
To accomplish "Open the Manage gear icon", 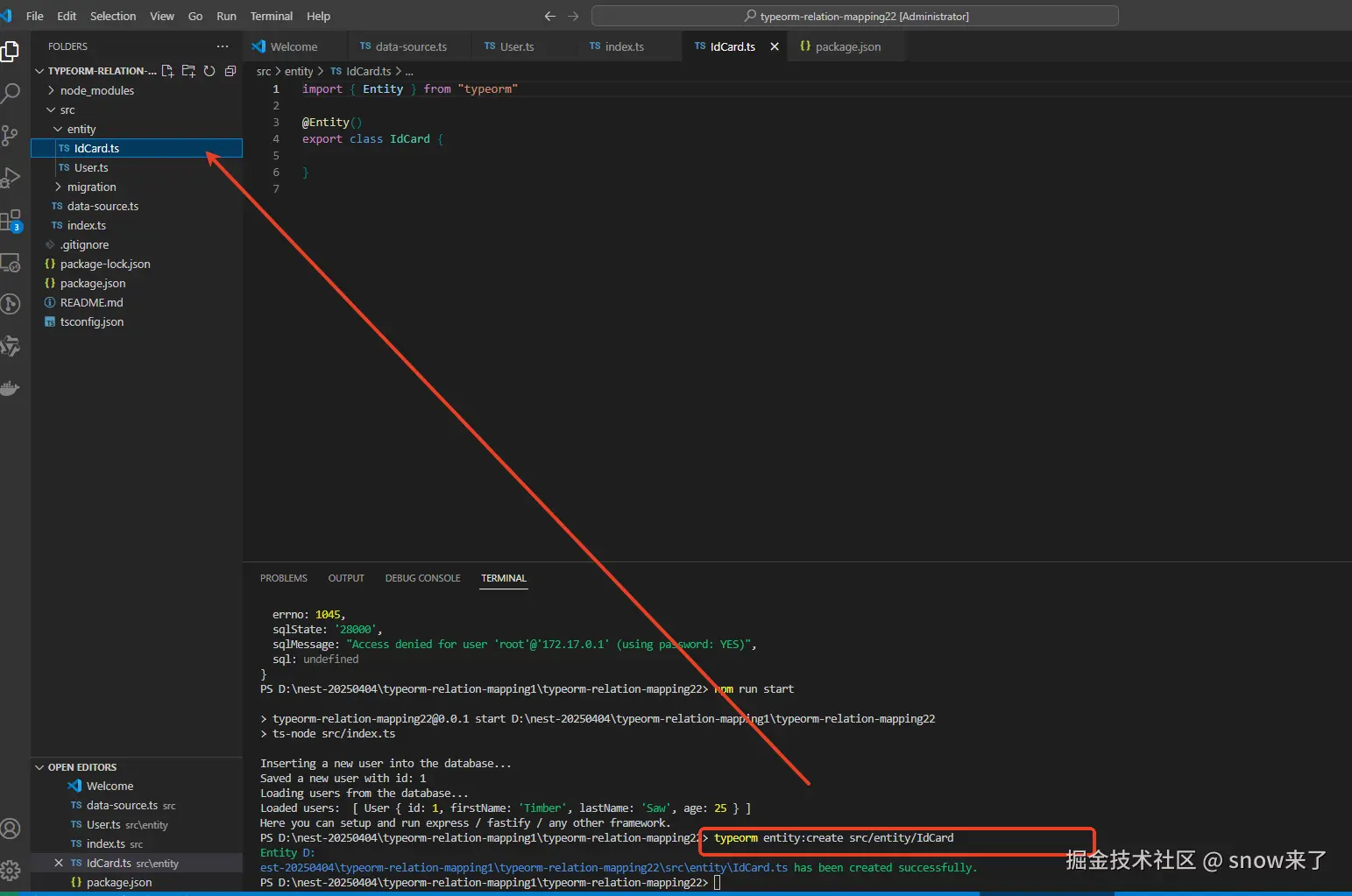I will pos(11,870).
